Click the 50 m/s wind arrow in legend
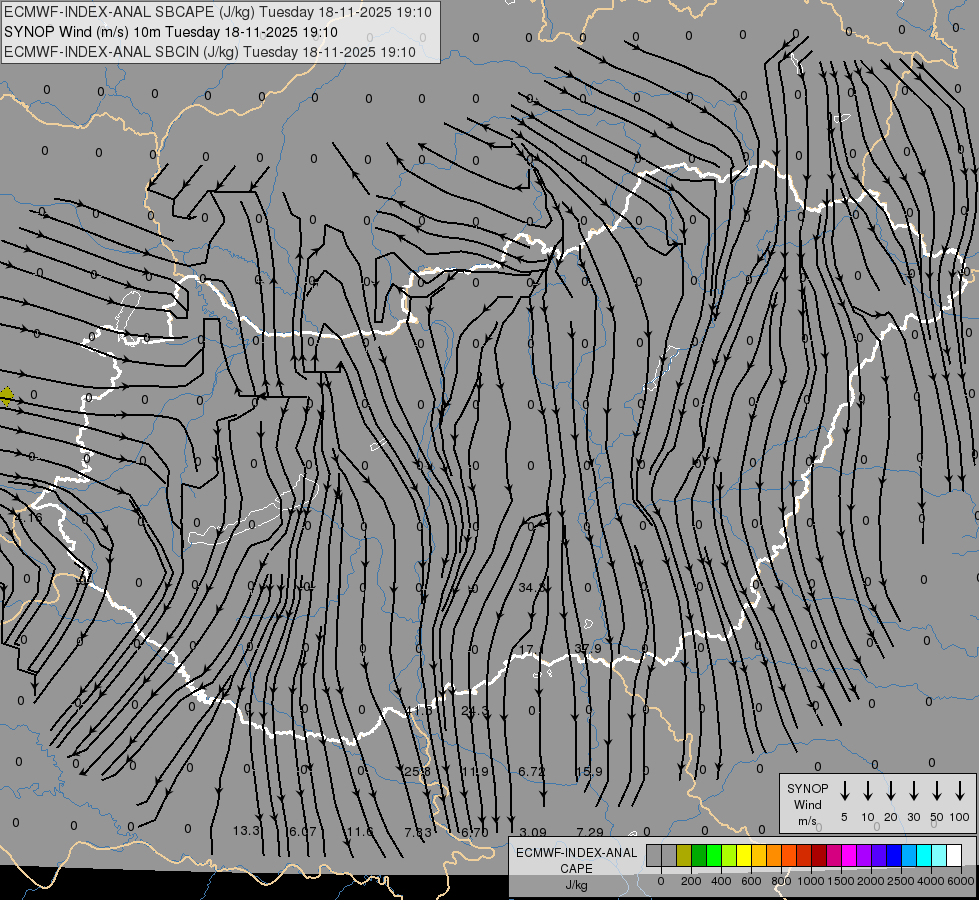 tap(937, 790)
